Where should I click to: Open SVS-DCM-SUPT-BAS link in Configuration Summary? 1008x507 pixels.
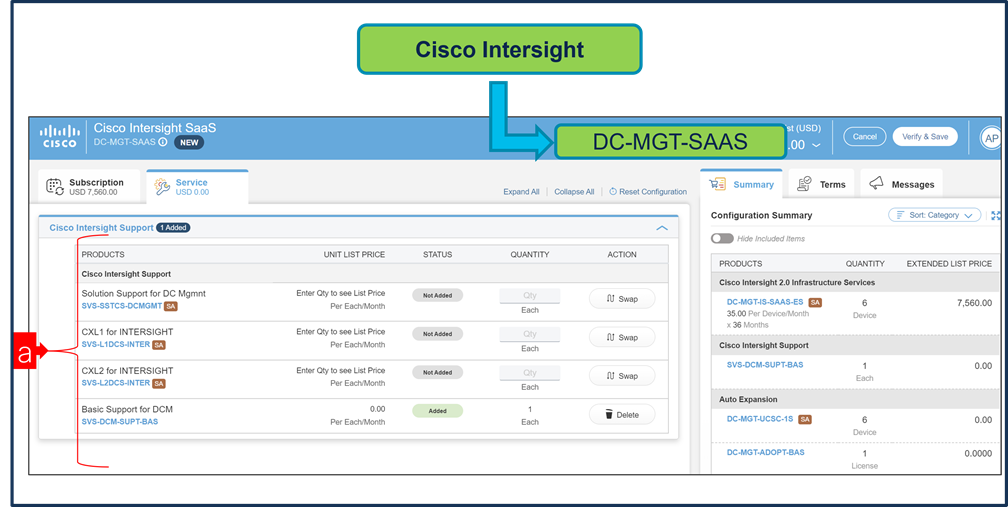pos(765,365)
